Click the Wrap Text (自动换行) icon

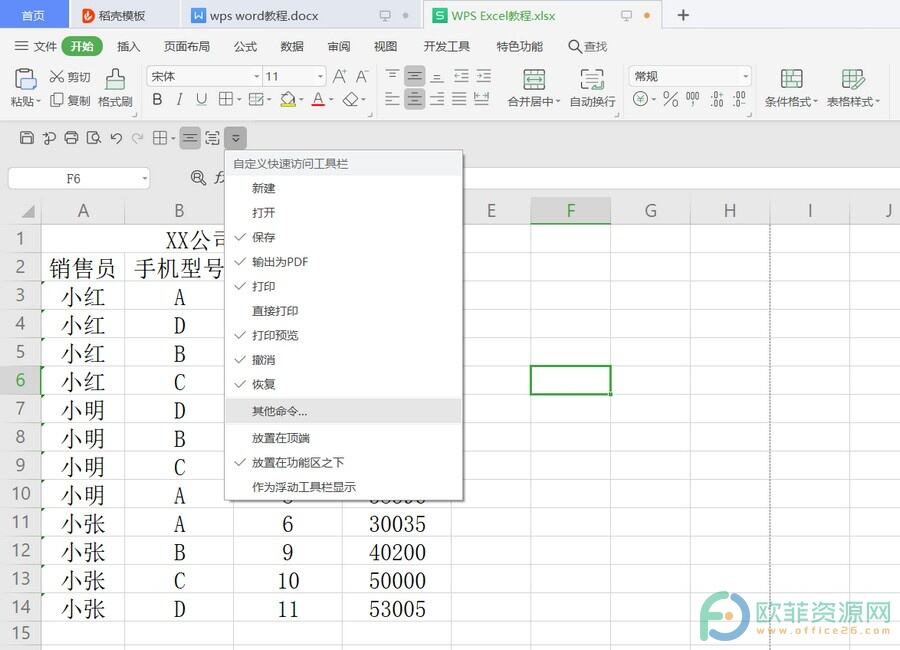[x=592, y=80]
